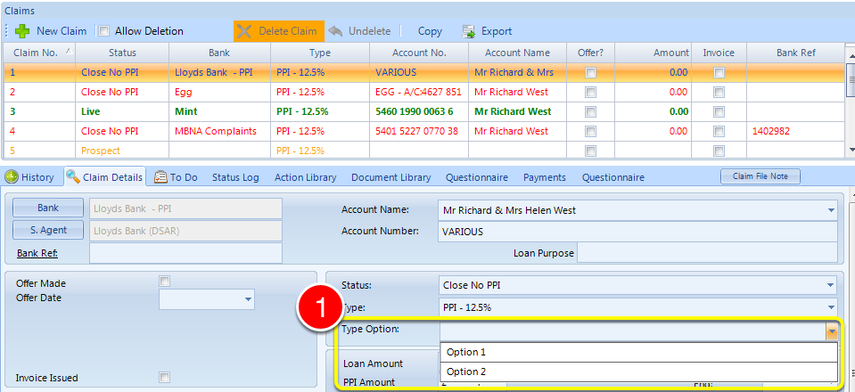Viewport: 855px width, 392px height.
Task: Click sort arrow in Claim No. header
Action: [x=68, y=51]
